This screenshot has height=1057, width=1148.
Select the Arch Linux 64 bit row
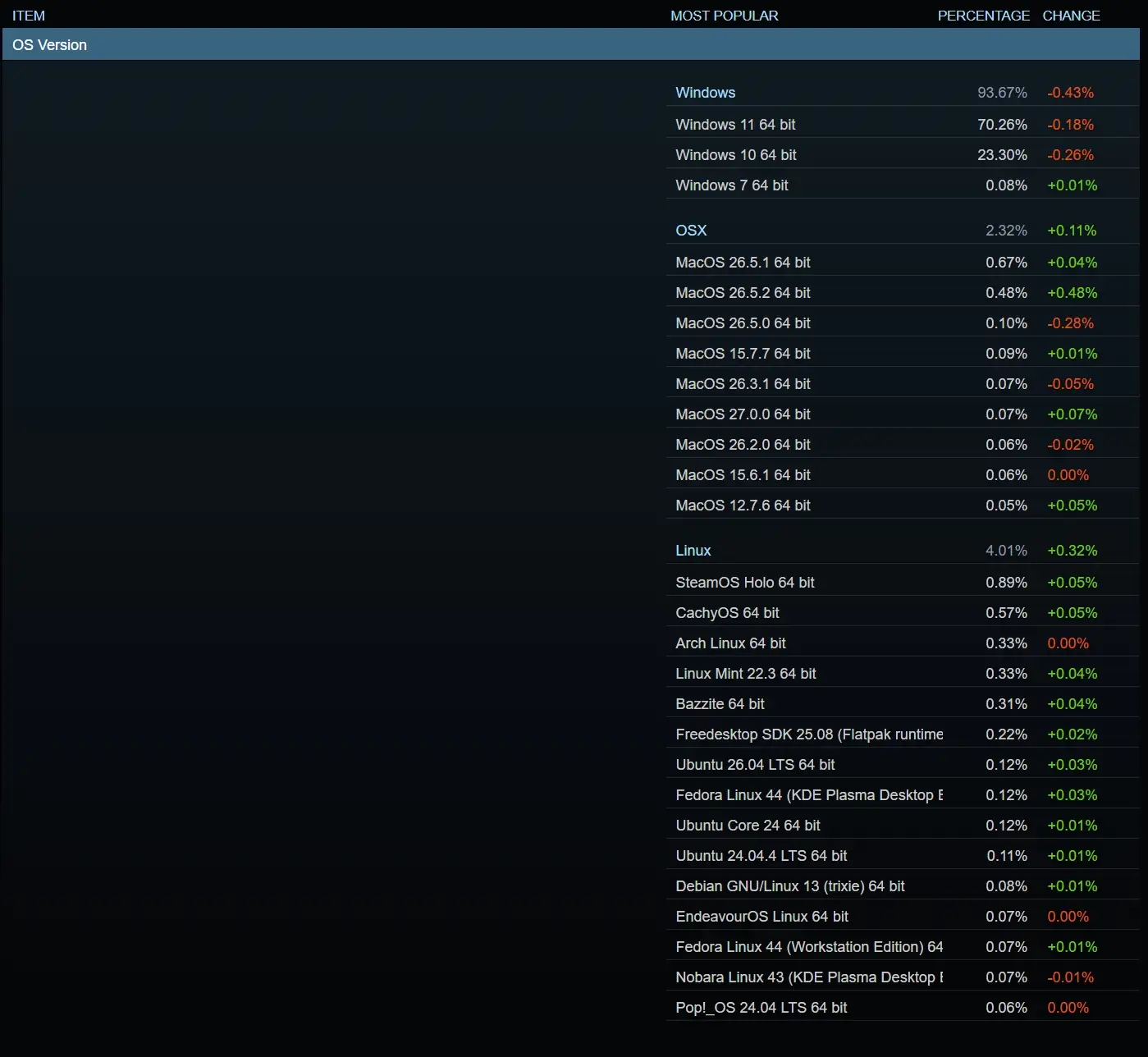pyautogui.click(x=903, y=643)
